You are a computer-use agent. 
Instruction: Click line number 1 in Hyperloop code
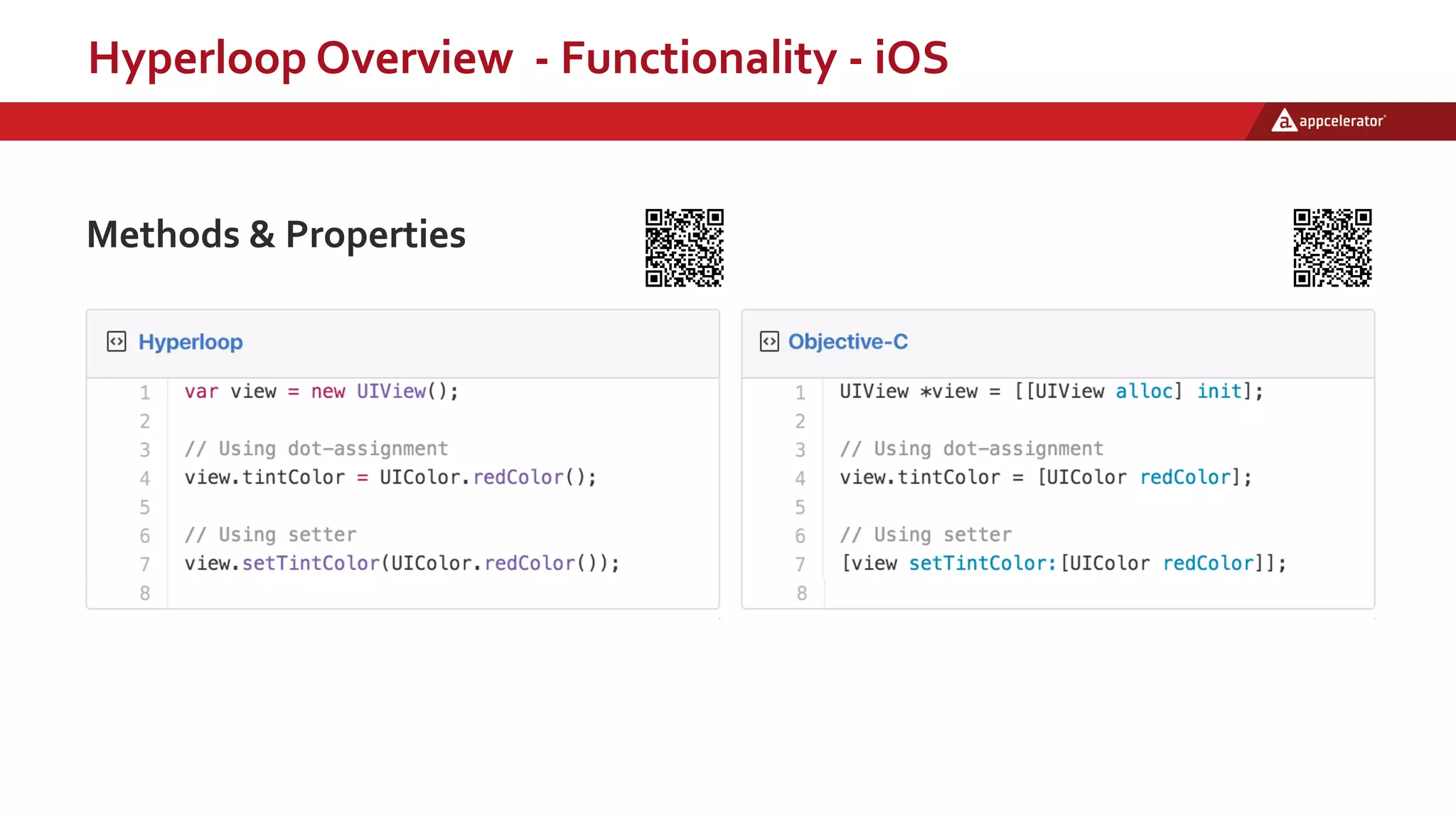(145, 392)
